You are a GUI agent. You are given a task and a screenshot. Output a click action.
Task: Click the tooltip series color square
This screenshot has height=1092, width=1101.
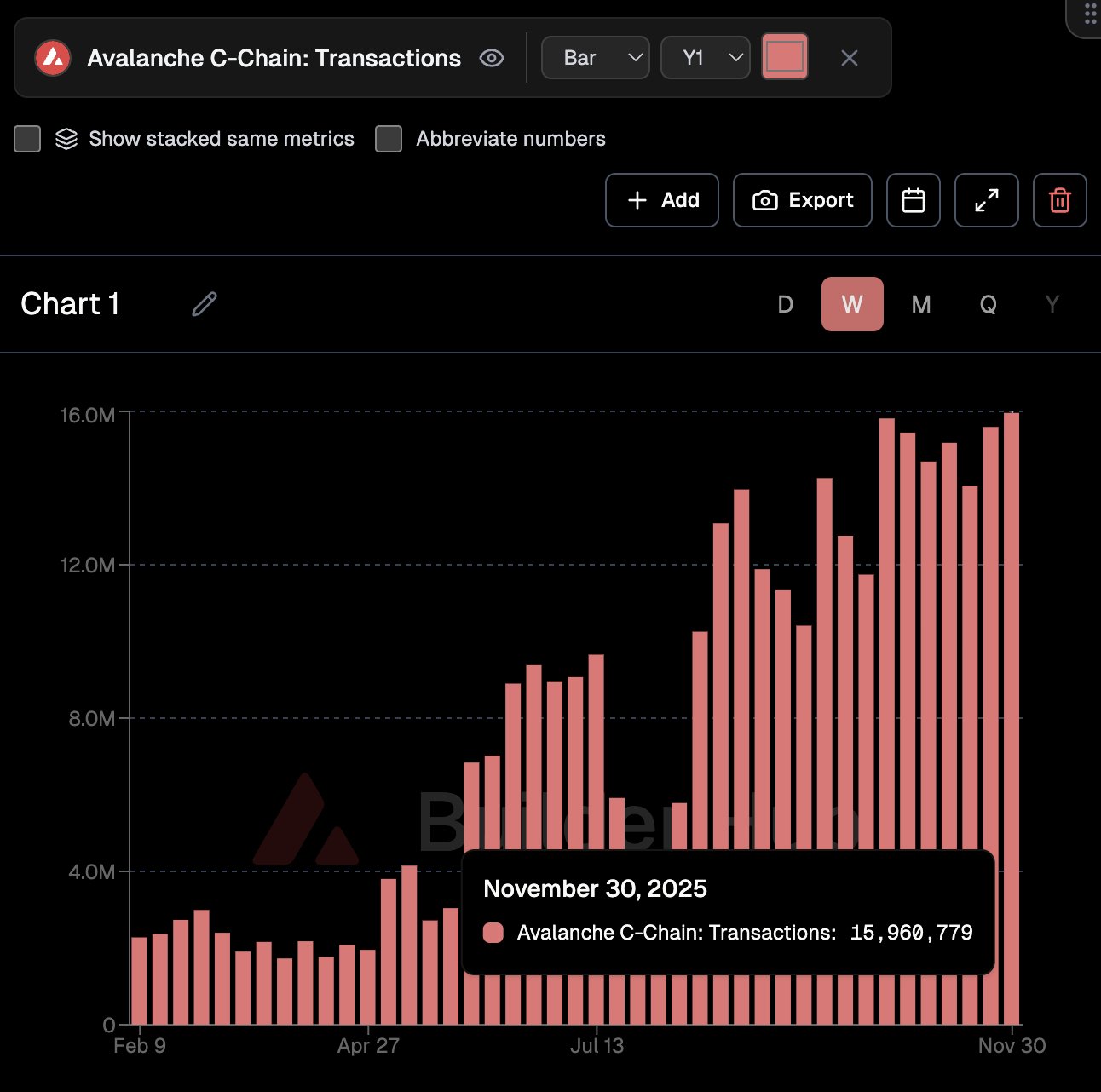[493, 933]
